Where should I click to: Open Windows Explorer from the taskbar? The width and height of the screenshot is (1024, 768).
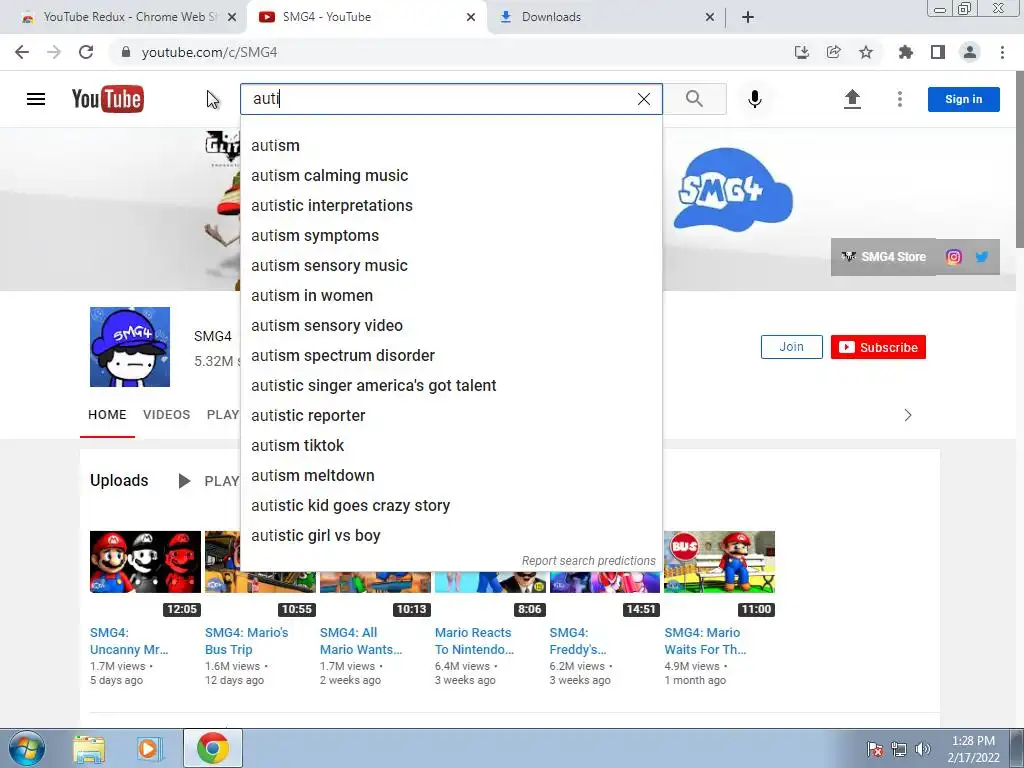(x=89, y=748)
